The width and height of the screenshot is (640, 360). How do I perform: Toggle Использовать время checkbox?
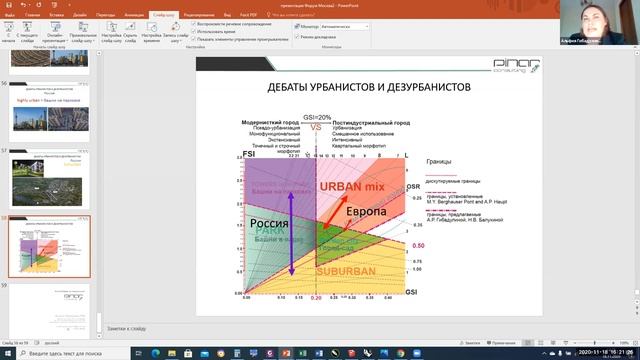pyautogui.click(x=194, y=31)
